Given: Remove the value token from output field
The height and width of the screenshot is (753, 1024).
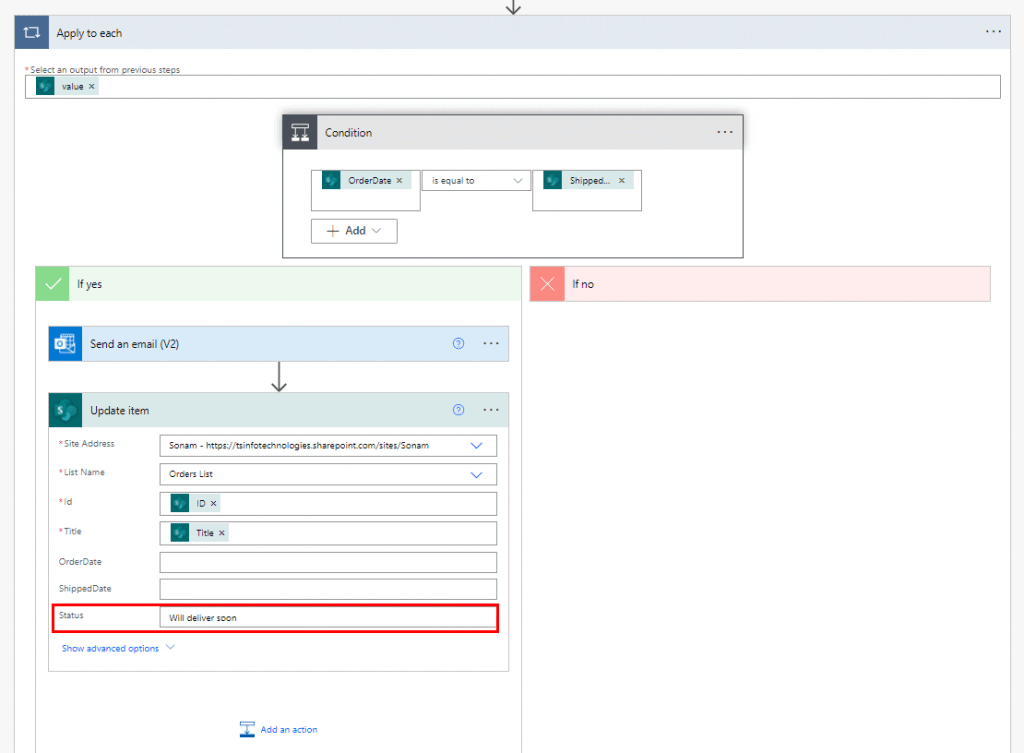Looking at the screenshot, I should 91,86.
